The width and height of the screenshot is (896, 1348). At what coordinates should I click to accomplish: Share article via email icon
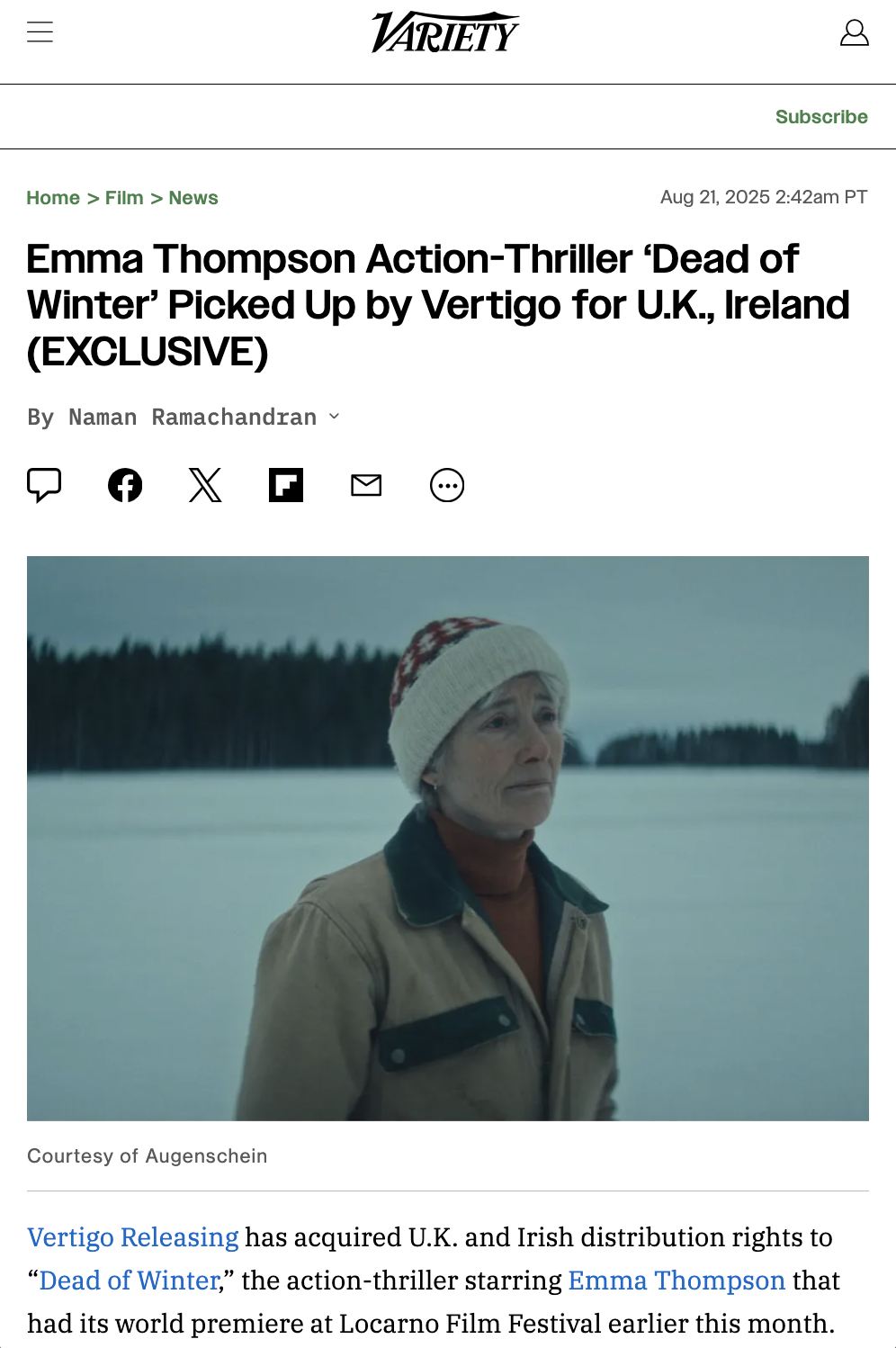(366, 485)
